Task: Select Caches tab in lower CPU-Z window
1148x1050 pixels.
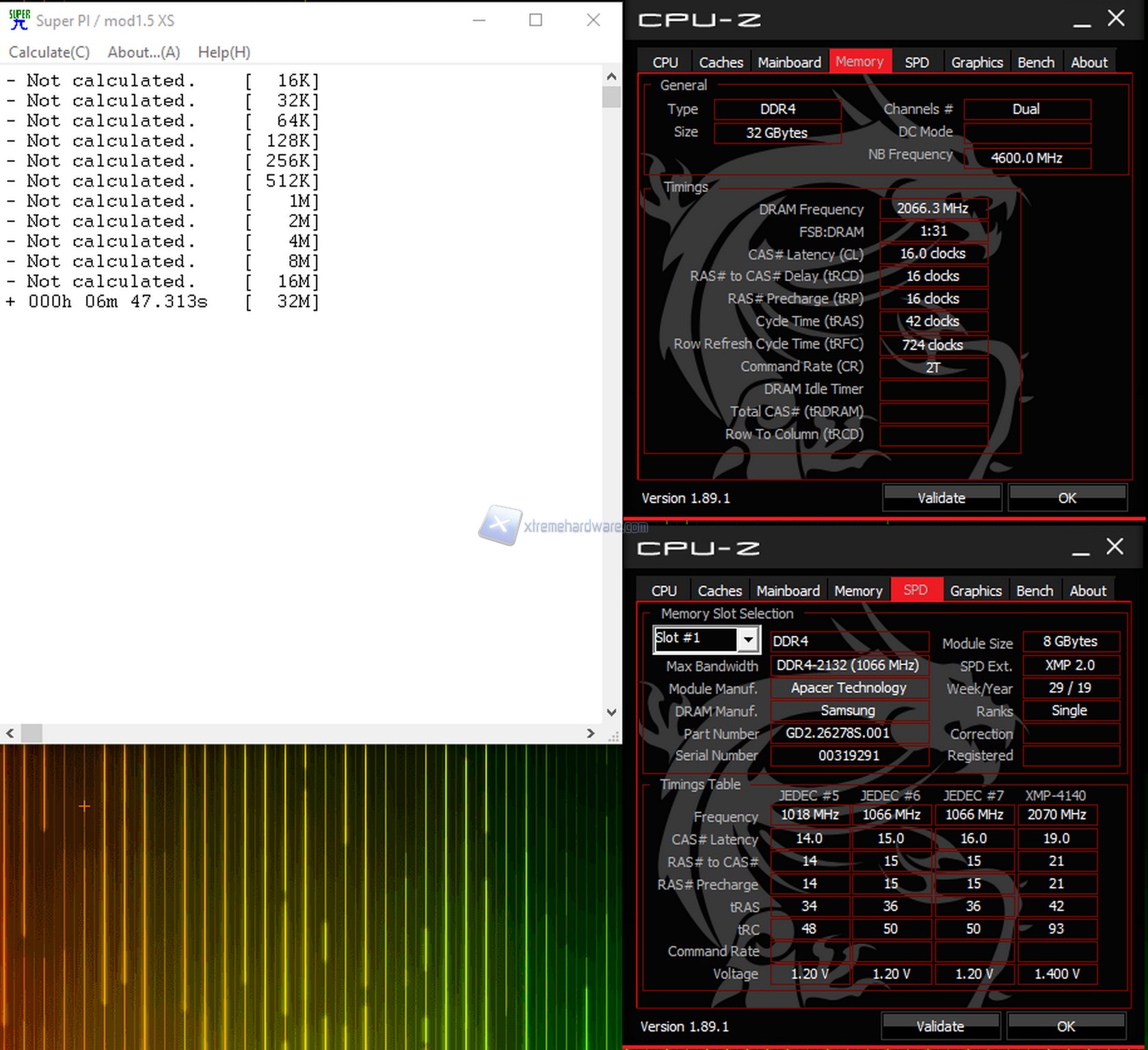Action: (x=719, y=591)
